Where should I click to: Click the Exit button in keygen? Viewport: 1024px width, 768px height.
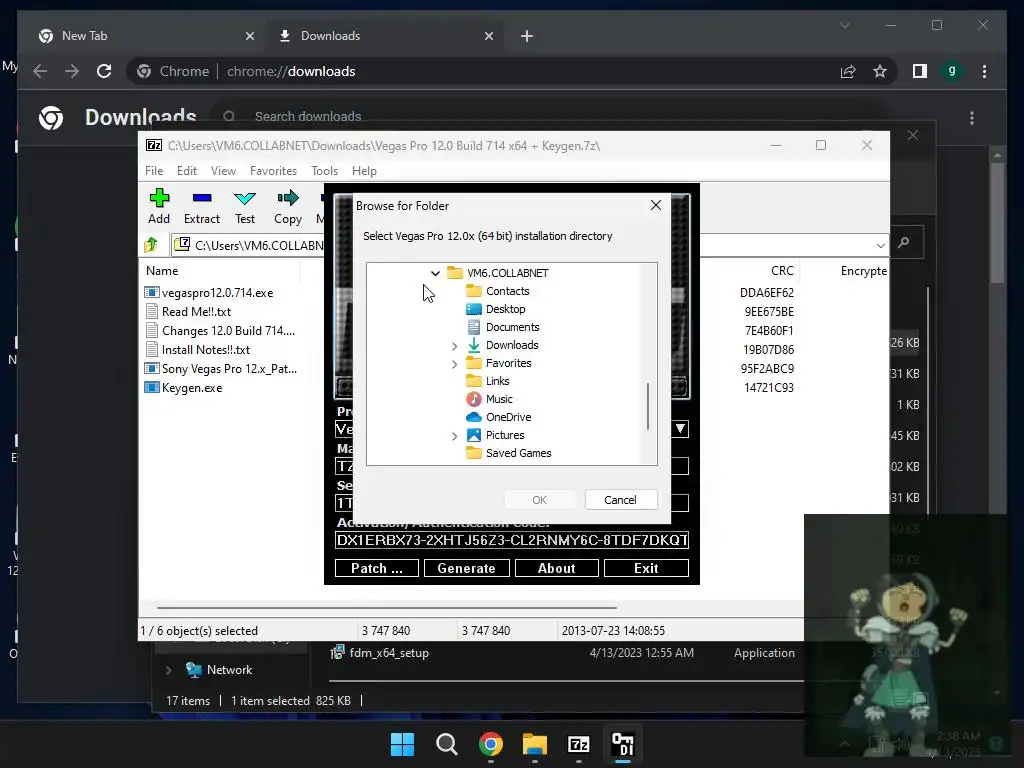coord(646,568)
